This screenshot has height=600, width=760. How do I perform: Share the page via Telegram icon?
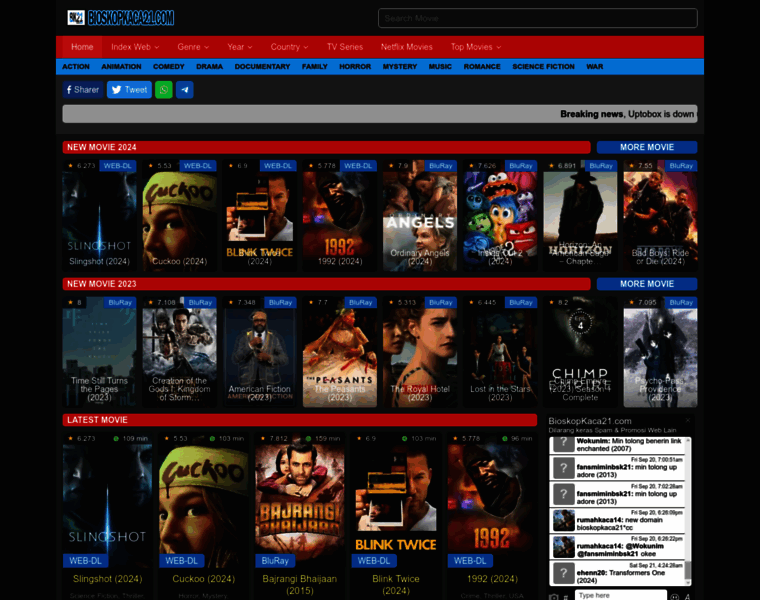[x=185, y=90]
